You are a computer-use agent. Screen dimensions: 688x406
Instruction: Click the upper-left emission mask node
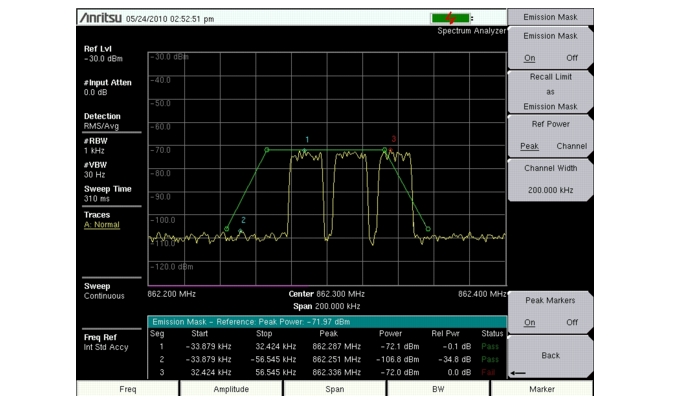pyautogui.click(x=267, y=150)
